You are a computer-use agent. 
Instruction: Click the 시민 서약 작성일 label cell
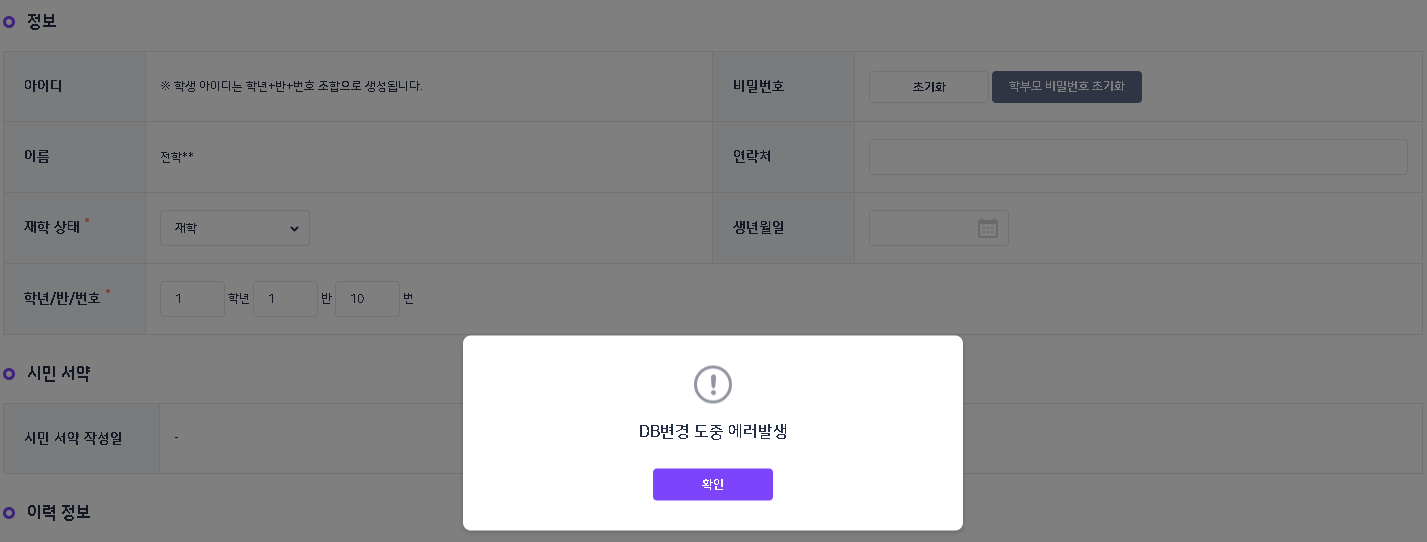click(x=74, y=438)
